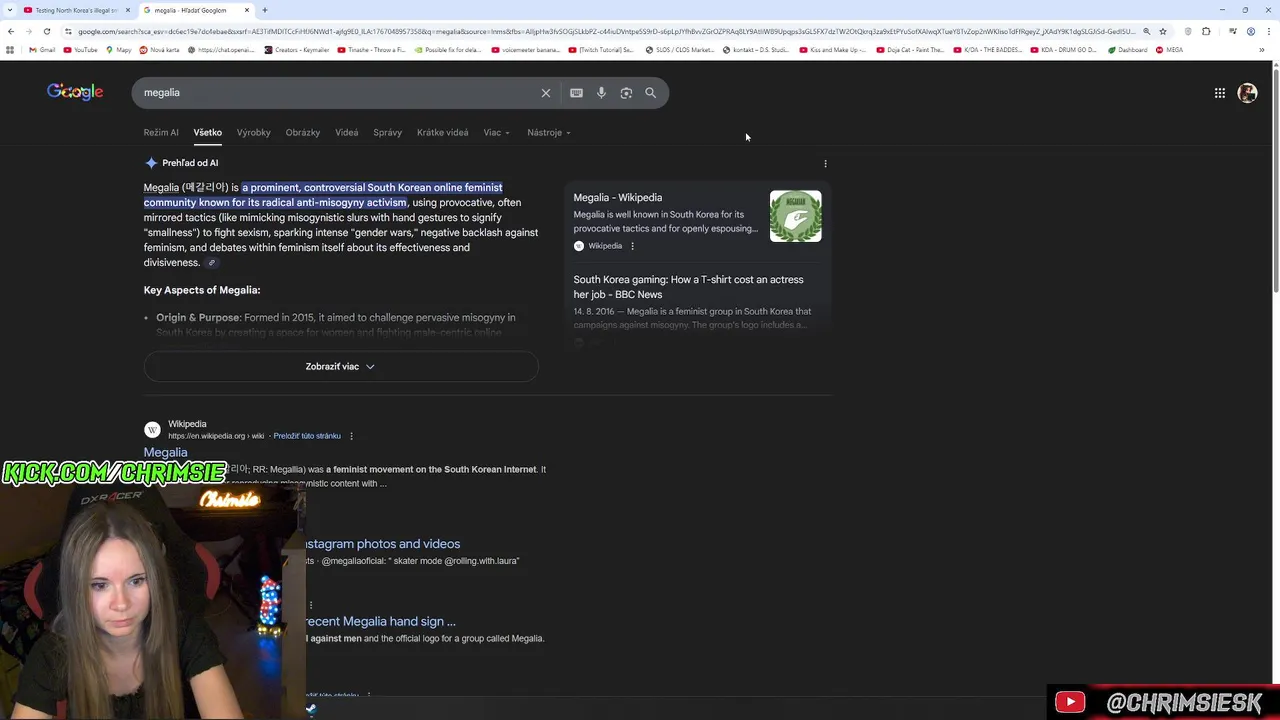Open the Mapy bookmark
The width and height of the screenshot is (1280, 720).
click(x=118, y=50)
